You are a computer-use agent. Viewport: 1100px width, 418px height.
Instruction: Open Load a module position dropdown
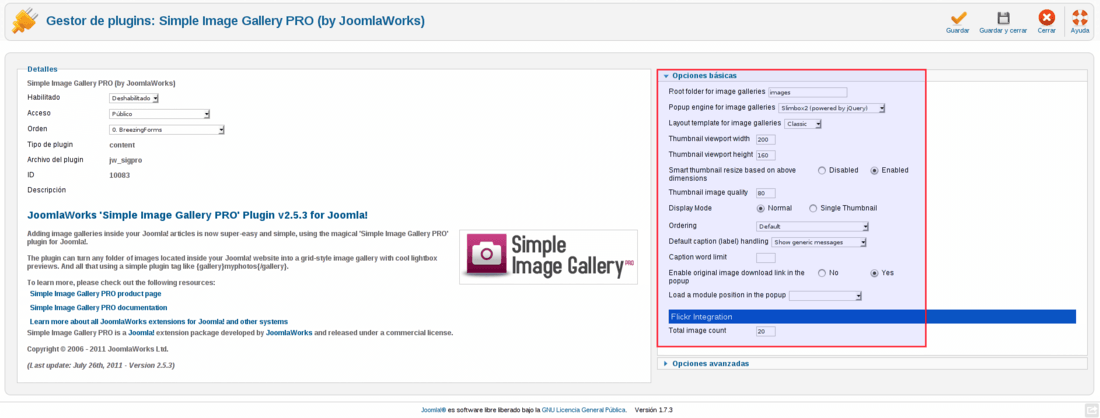click(826, 296)
